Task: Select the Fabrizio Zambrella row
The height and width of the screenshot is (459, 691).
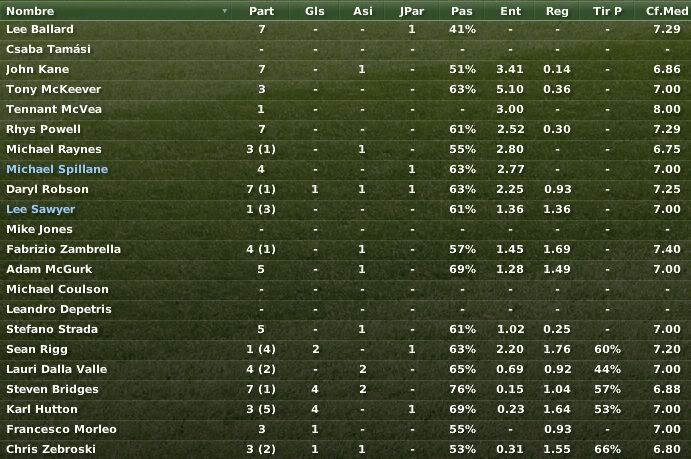Action: point(346,249)
